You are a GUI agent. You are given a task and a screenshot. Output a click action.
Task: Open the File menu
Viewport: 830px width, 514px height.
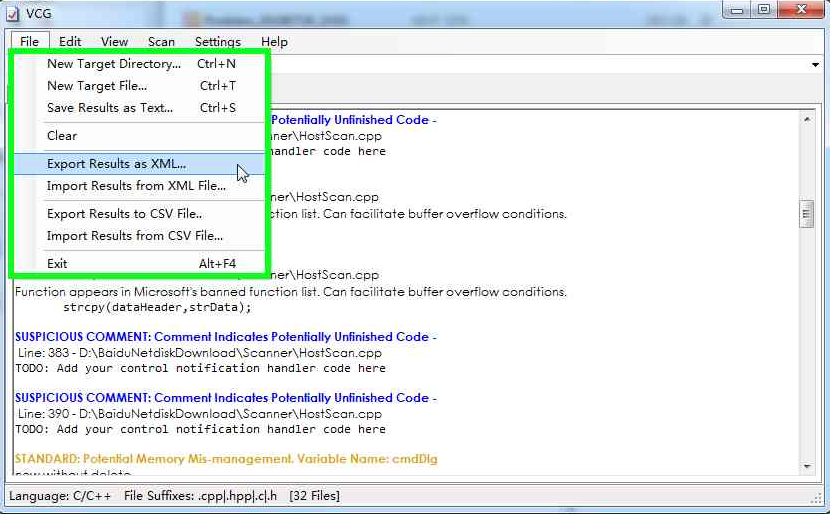coord(29,42)
